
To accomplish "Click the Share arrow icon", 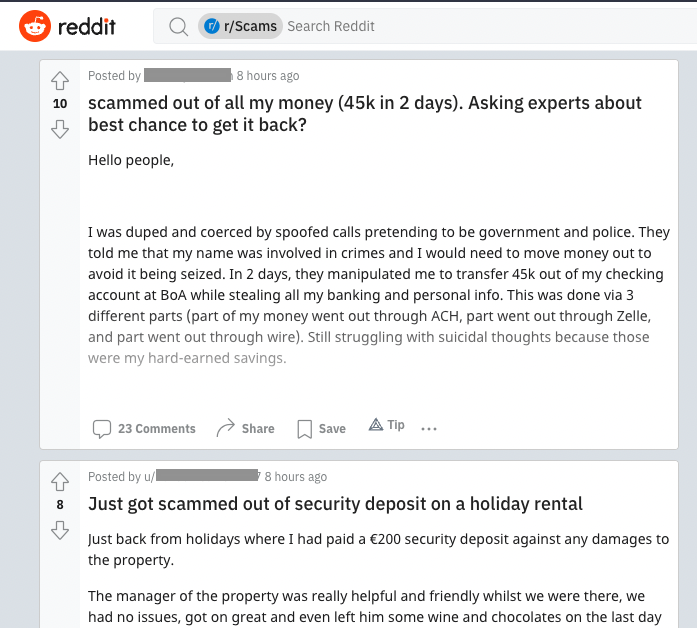I will click(x=225, y=428).
